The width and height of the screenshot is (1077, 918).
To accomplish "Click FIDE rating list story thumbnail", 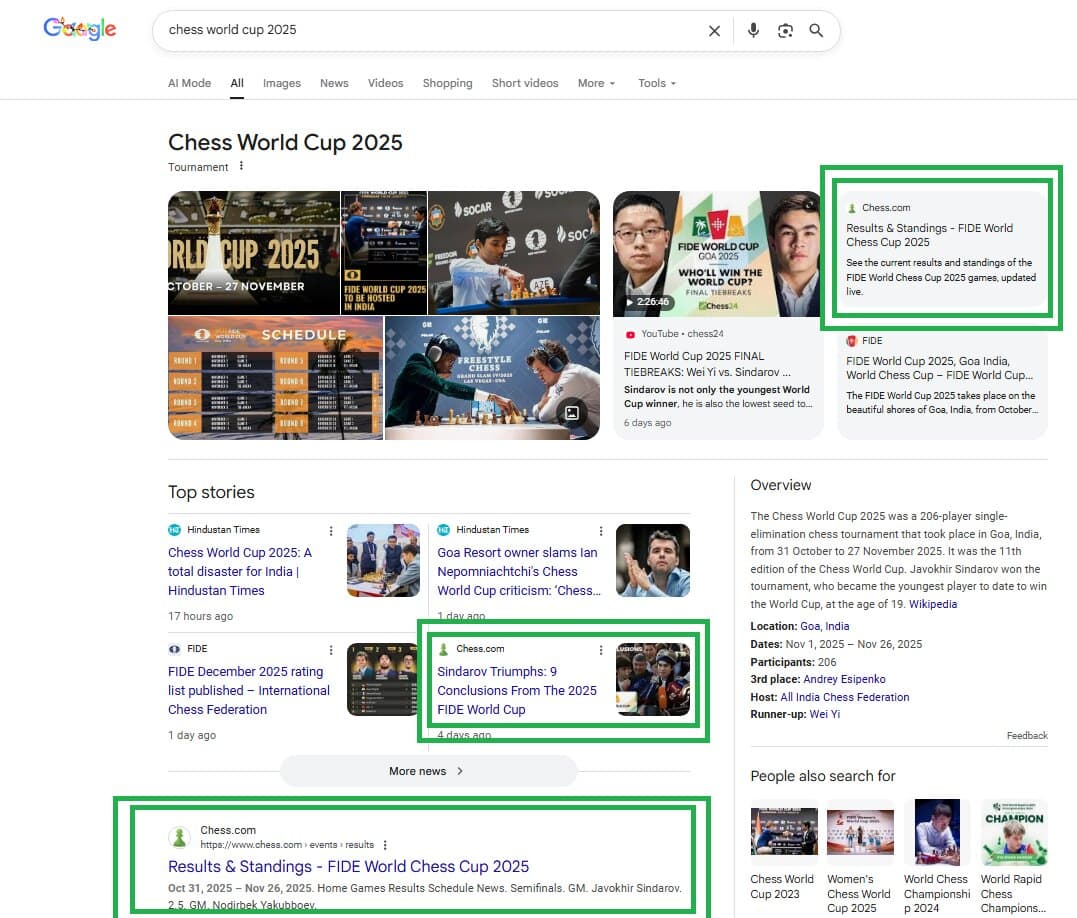I will [383, 679].
